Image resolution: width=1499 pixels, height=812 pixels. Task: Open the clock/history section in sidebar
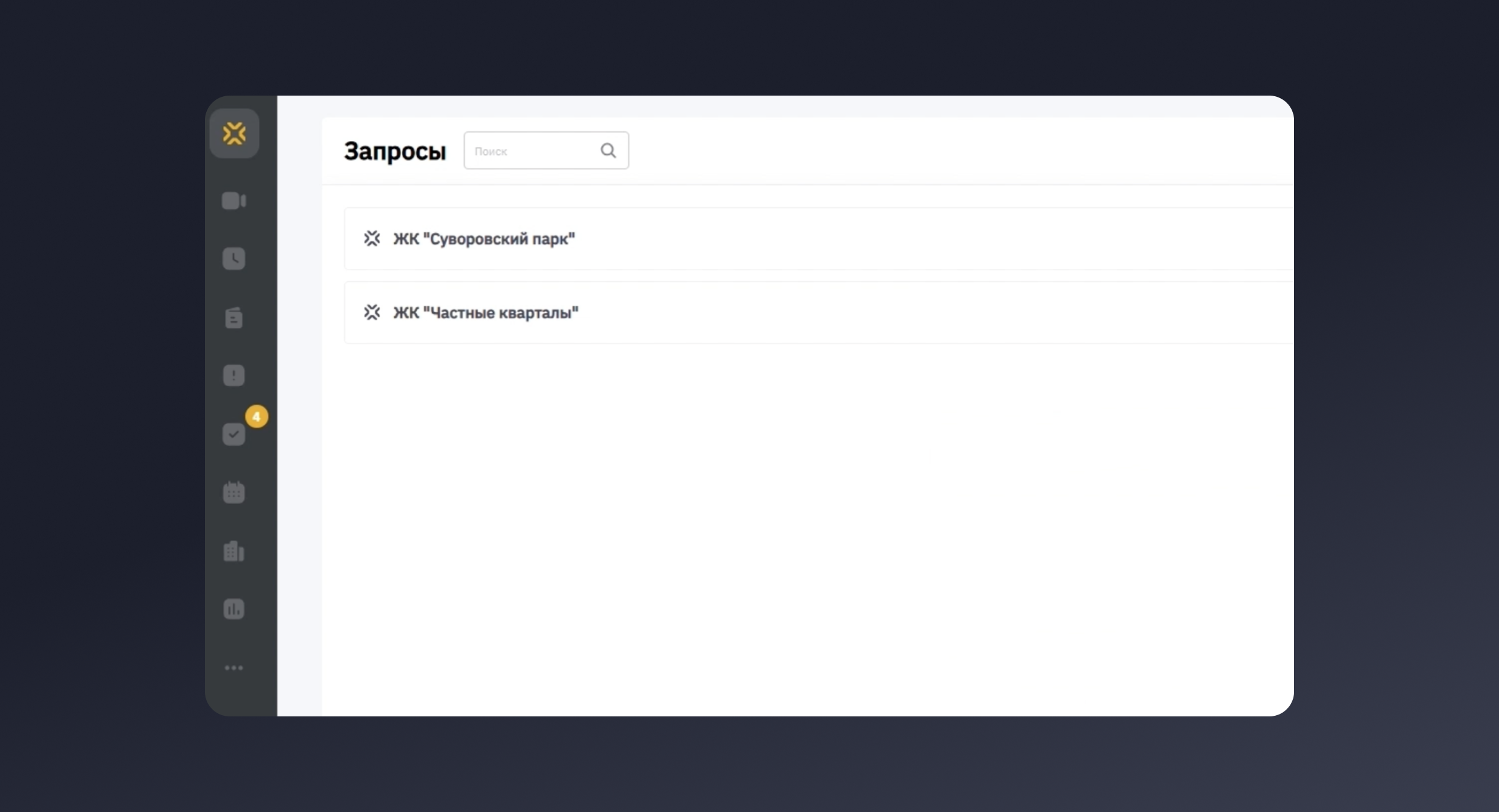(233, 258)
